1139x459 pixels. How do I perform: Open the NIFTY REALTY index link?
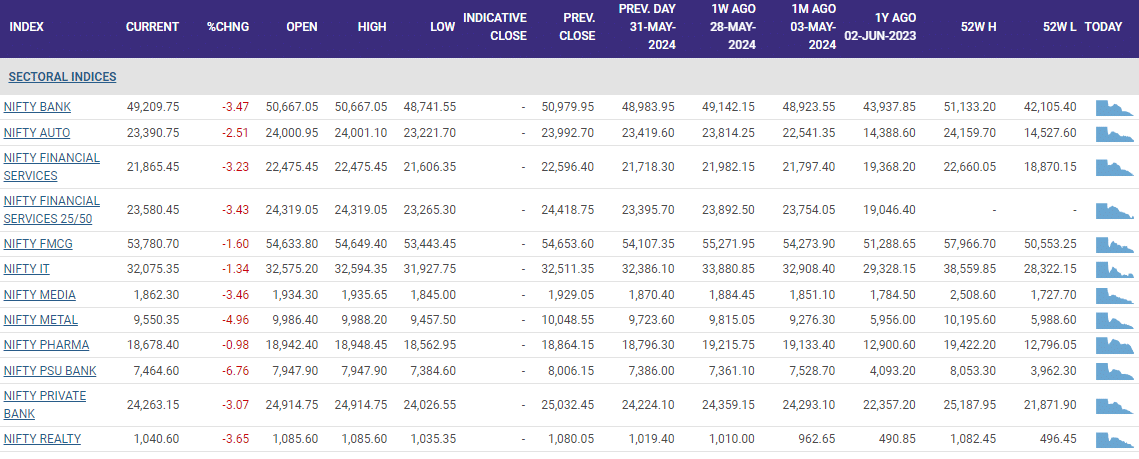[x=42, y=439]
